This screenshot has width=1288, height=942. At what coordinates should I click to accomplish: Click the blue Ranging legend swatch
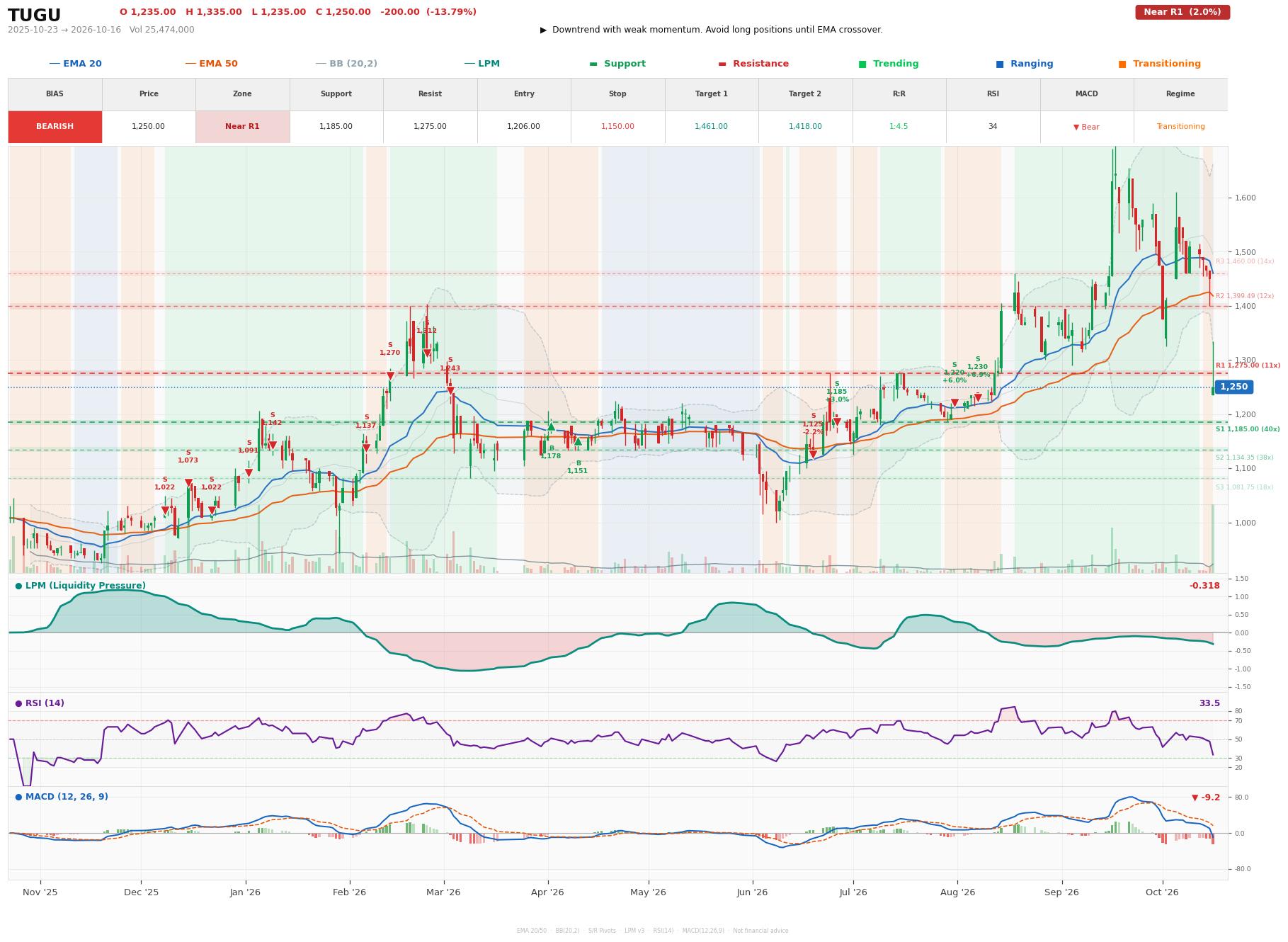click(x=1000, y=64)
